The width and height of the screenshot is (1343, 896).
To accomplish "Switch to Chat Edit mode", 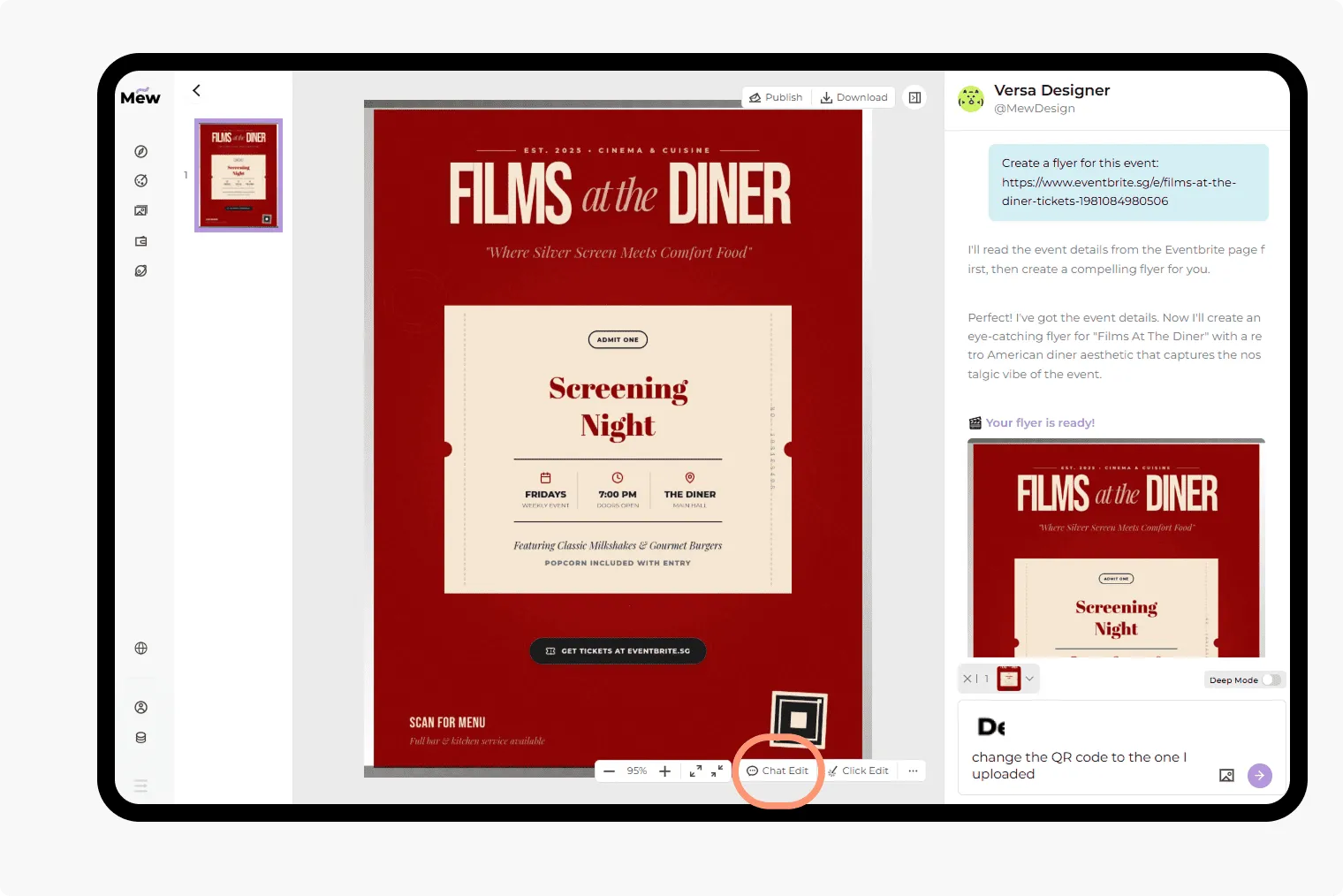I will tap(778, 771).
